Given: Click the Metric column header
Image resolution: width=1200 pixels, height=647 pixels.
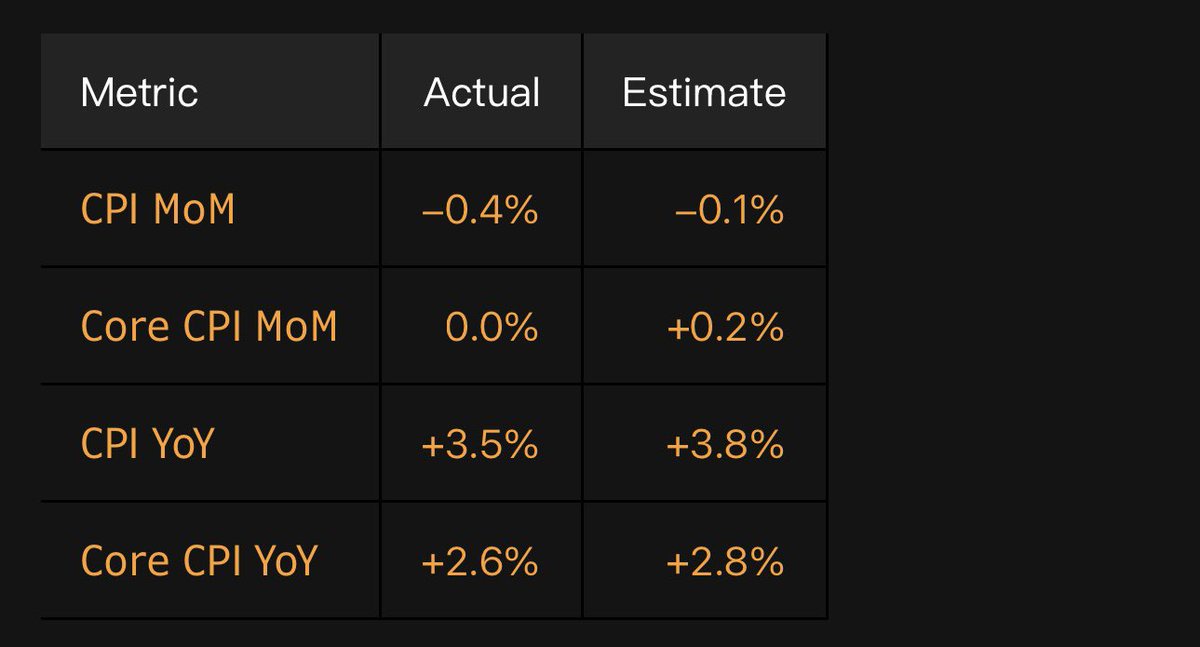Looking at the screenshot, I should pos(139,92).
